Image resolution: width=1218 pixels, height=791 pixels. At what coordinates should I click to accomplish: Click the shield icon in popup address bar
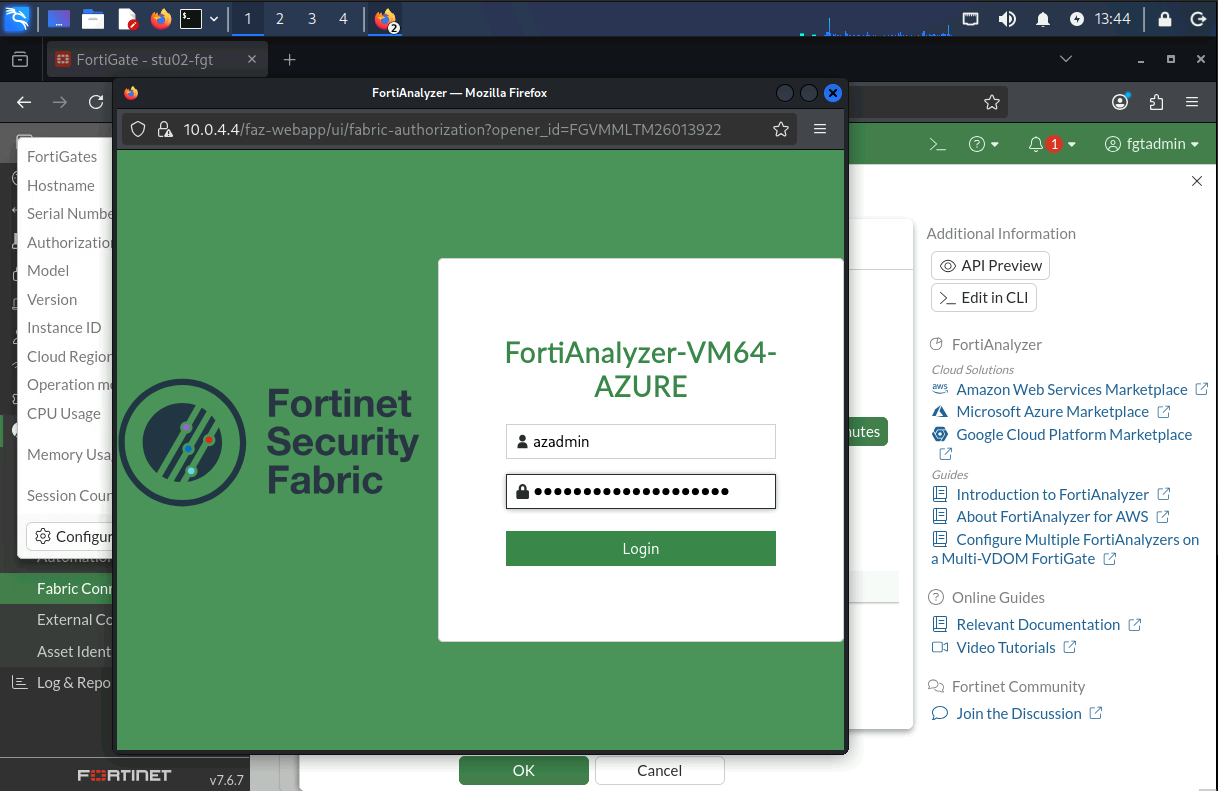pyautogui.click(x=138, y=129)
